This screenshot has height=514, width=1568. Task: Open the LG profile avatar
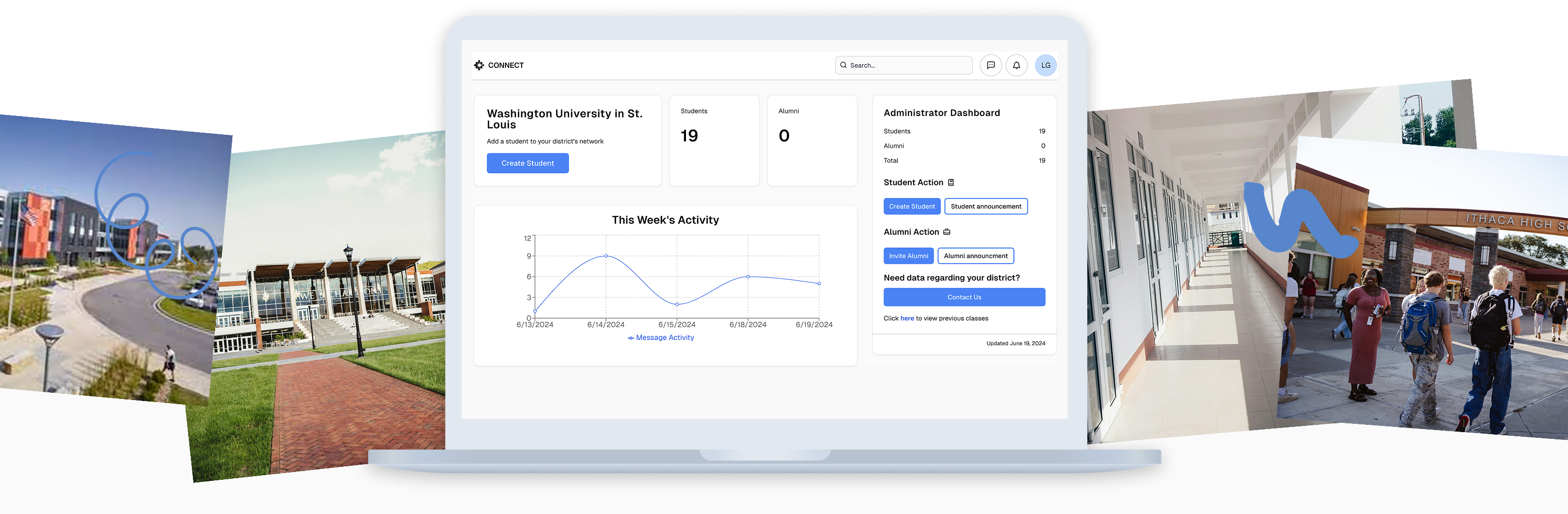pos(1045,65)
